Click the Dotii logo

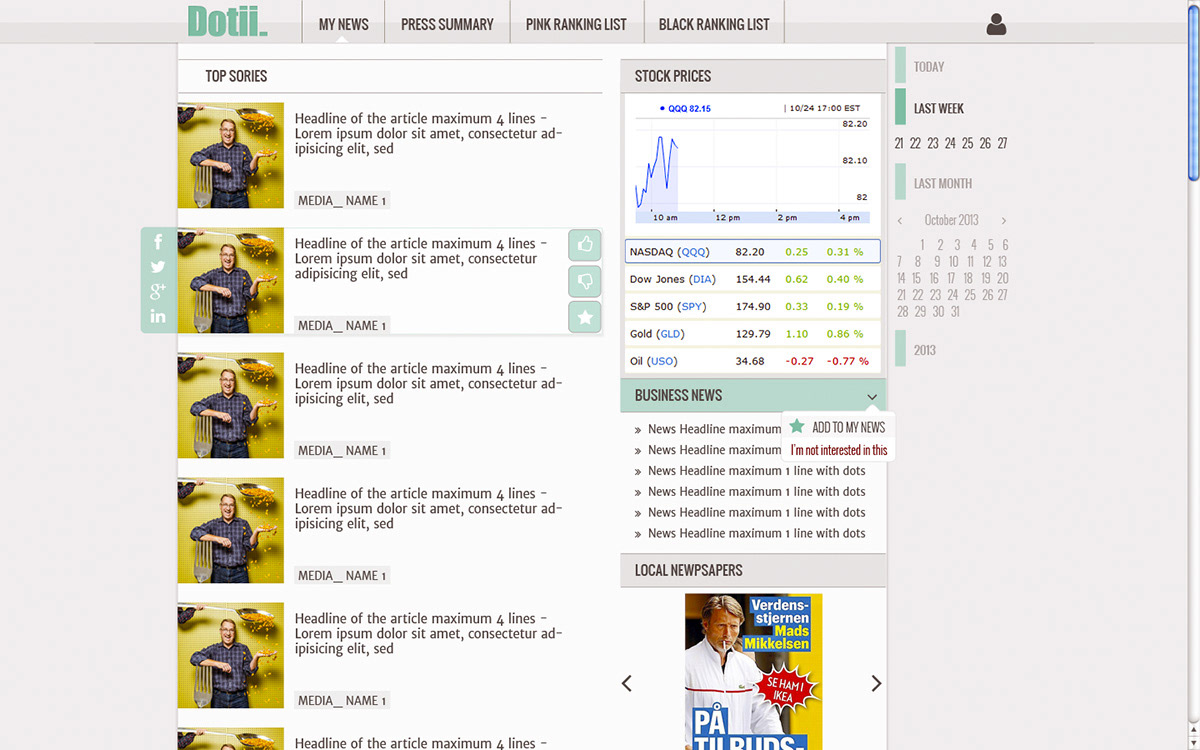click(x=228, y=22)
